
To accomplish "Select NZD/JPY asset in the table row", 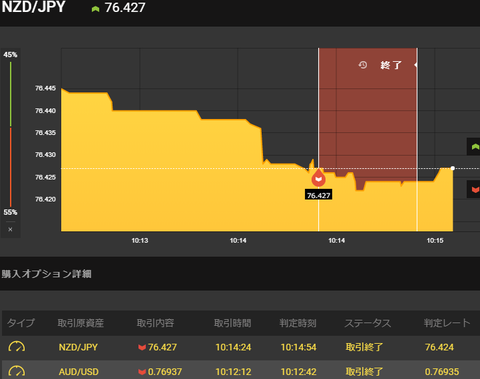I will (78, 347).
